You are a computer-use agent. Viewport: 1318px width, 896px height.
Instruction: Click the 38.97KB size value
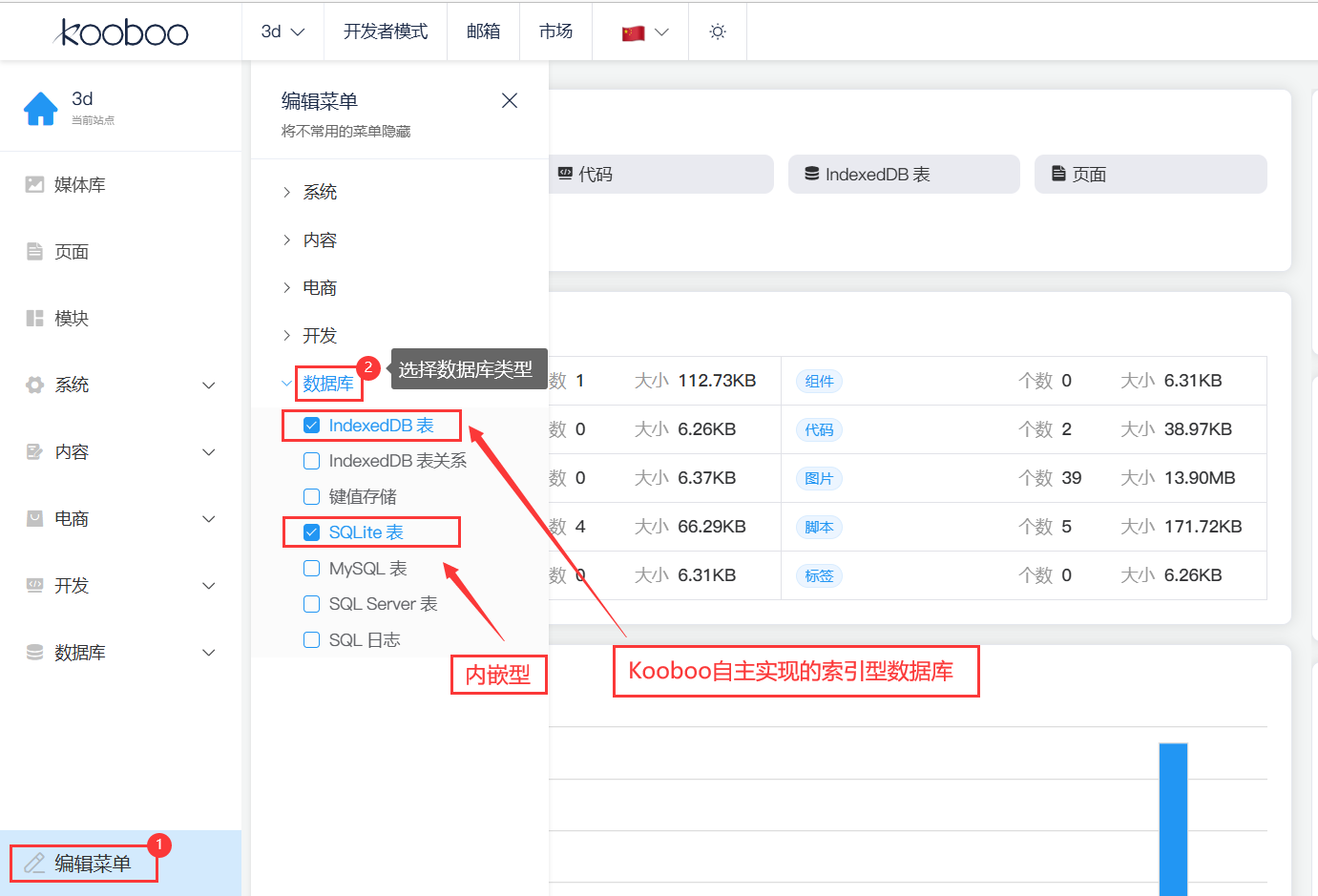[1198, 429]
